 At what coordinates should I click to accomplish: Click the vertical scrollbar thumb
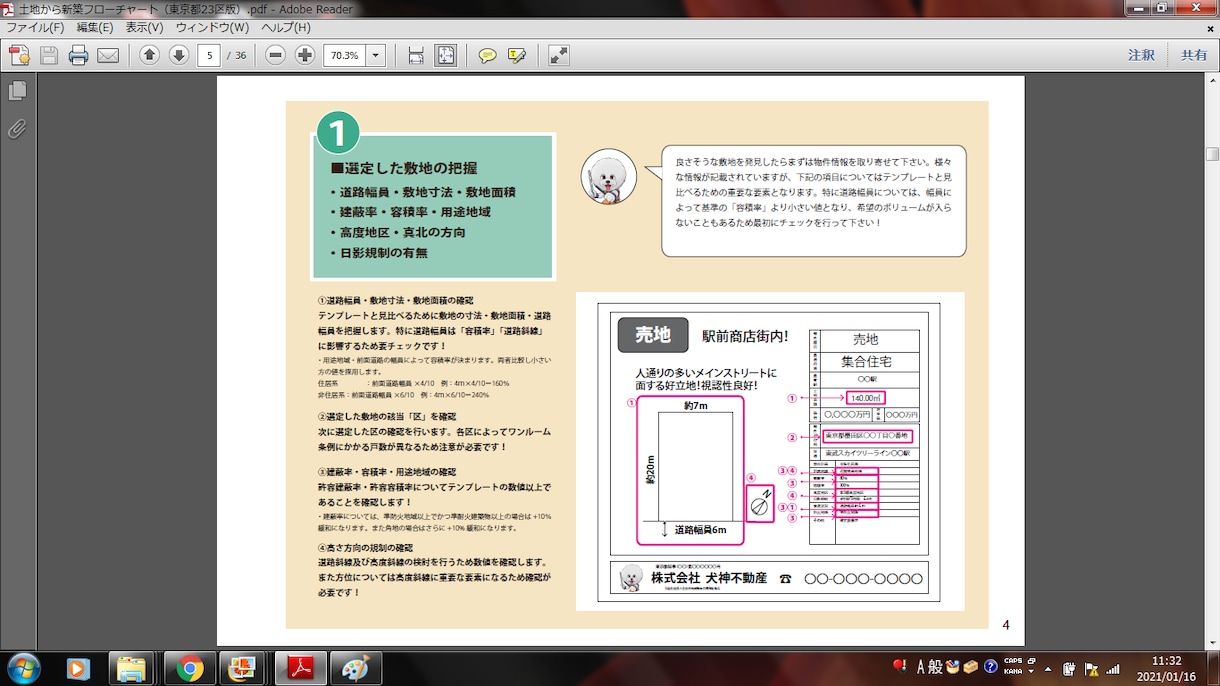click(1212, 153)
